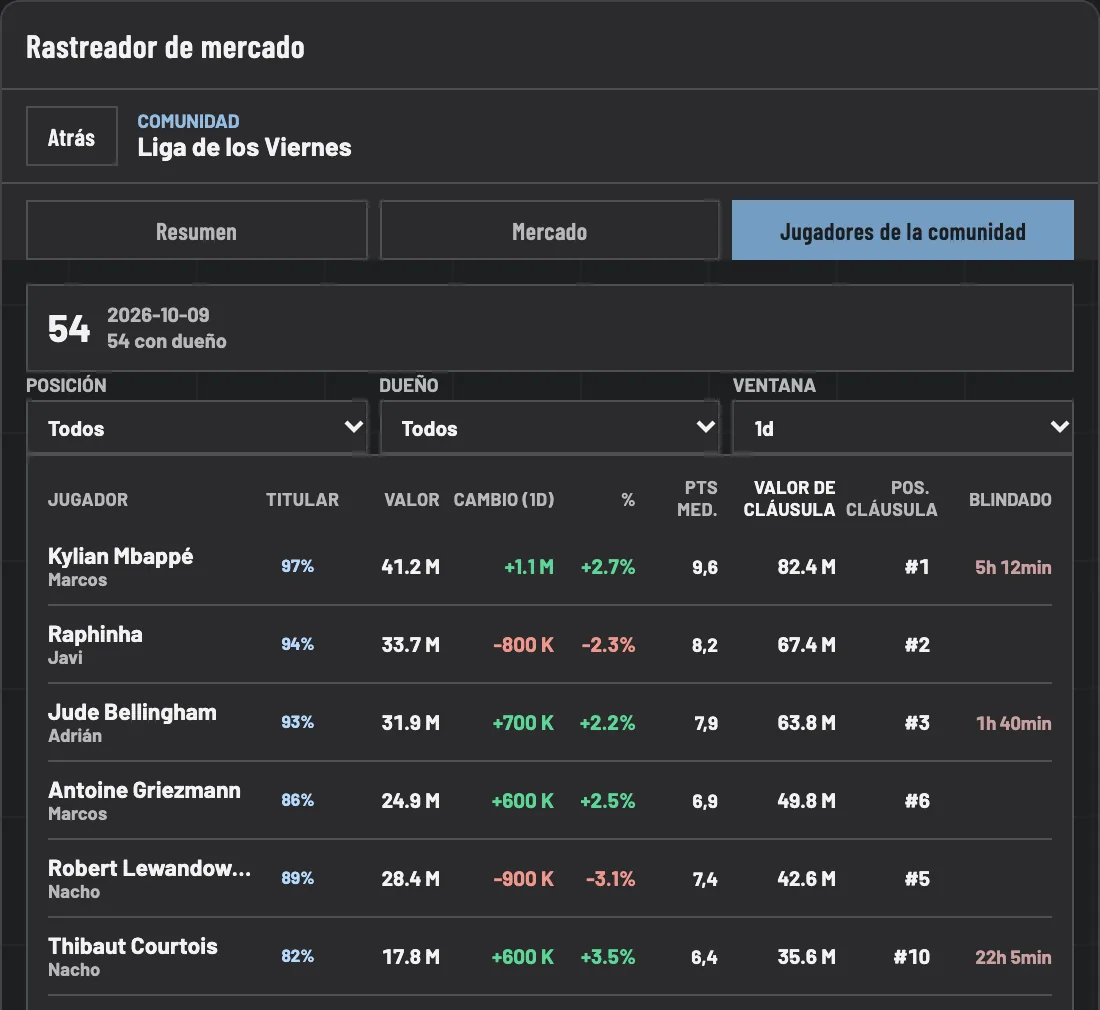Click Courtois' clause rank #10
This screenshot has width=1100, height=1010.
coord(911,957)
